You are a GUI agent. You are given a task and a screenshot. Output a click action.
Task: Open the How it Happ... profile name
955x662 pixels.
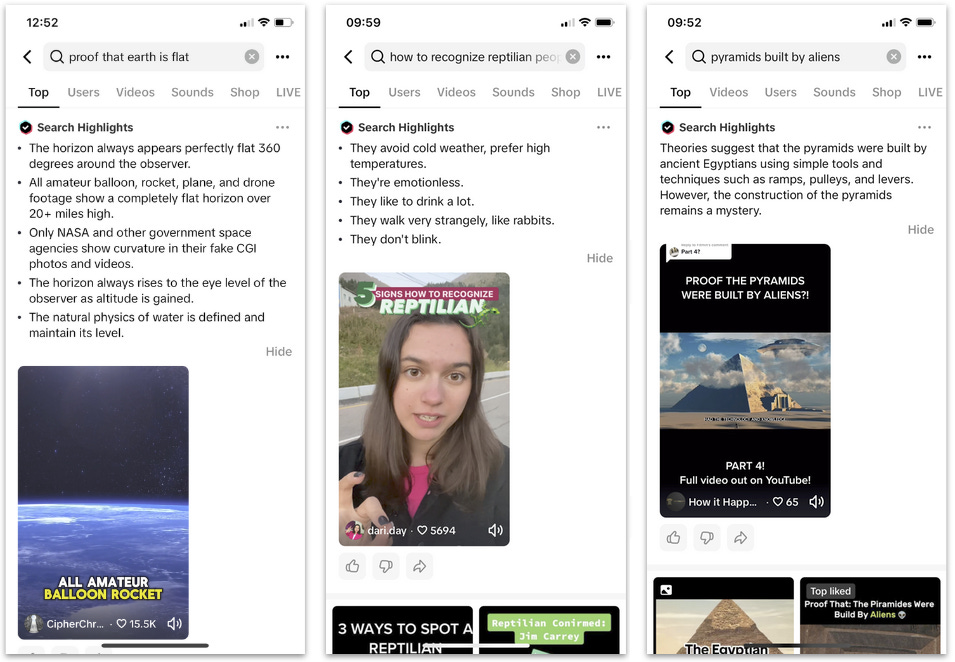[x=722, y=502]
